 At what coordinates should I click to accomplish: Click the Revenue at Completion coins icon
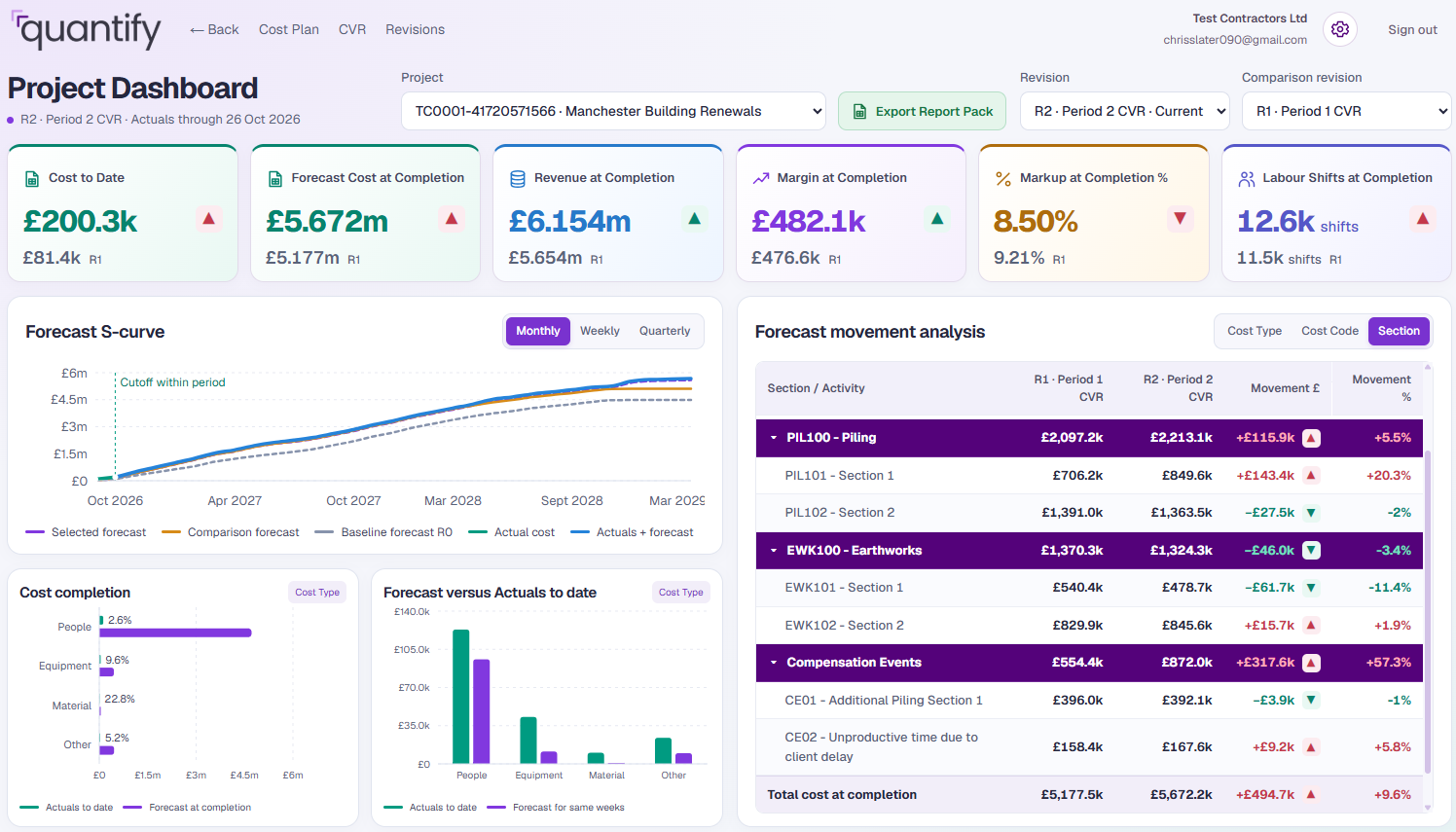click(518, 178)
